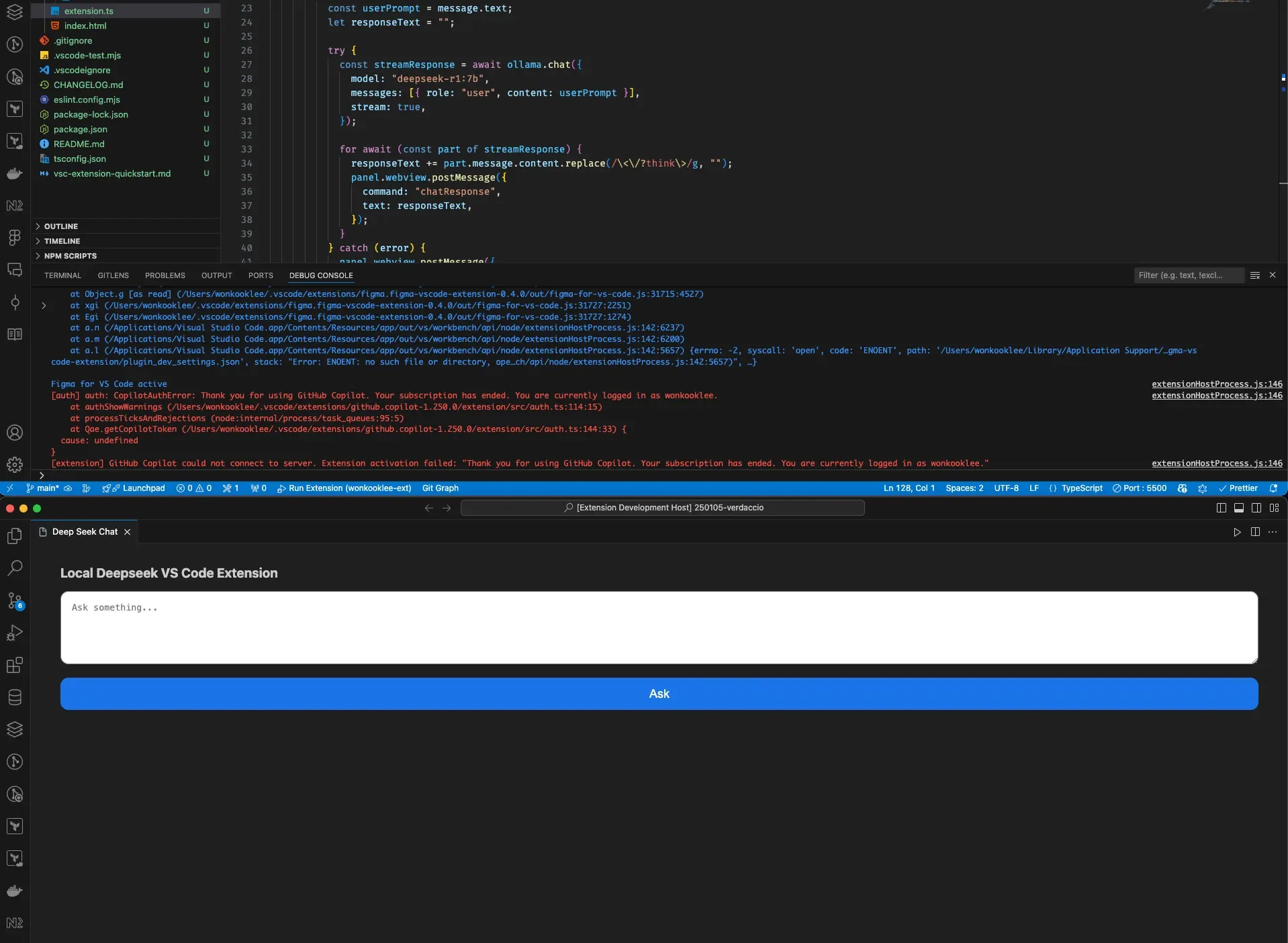This screenshot has width=1288, height=943.
Task: Open main* branch selector in status bar
Action: point(43,488)
